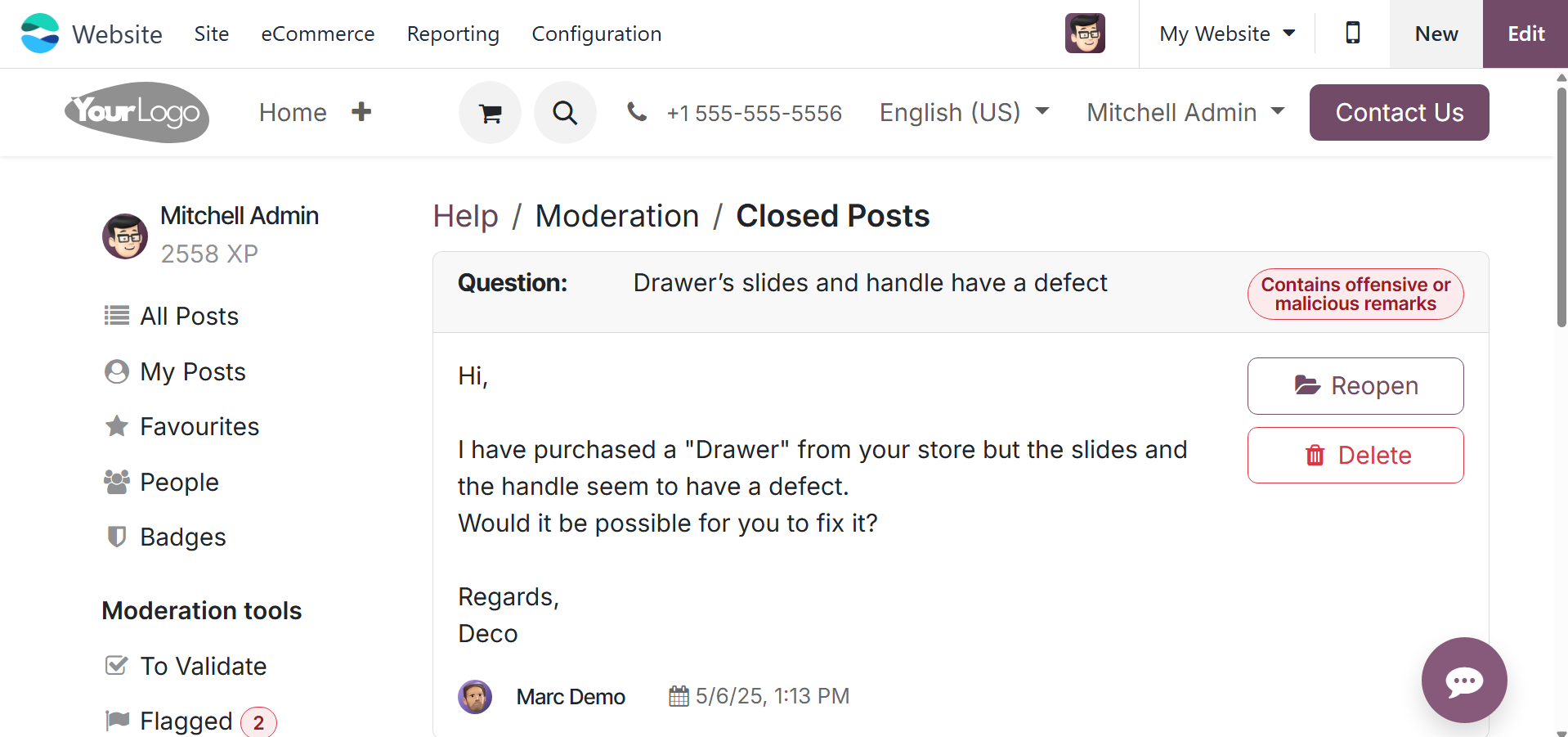
Task: Go to To Validate moderation queue
Action: (203, 666)
